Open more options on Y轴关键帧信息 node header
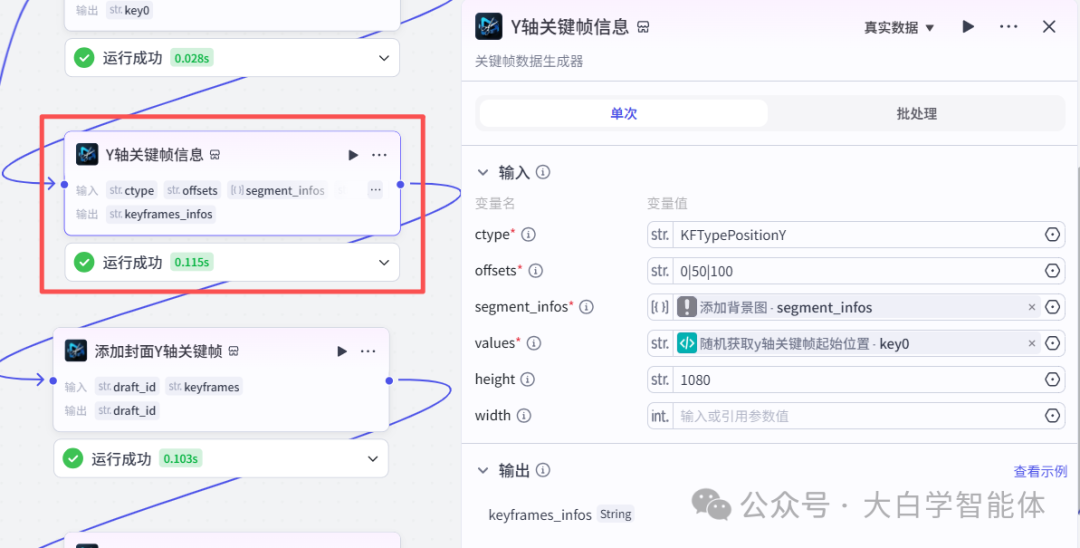The image size is (1080, 548). click(x=379, y=155)
